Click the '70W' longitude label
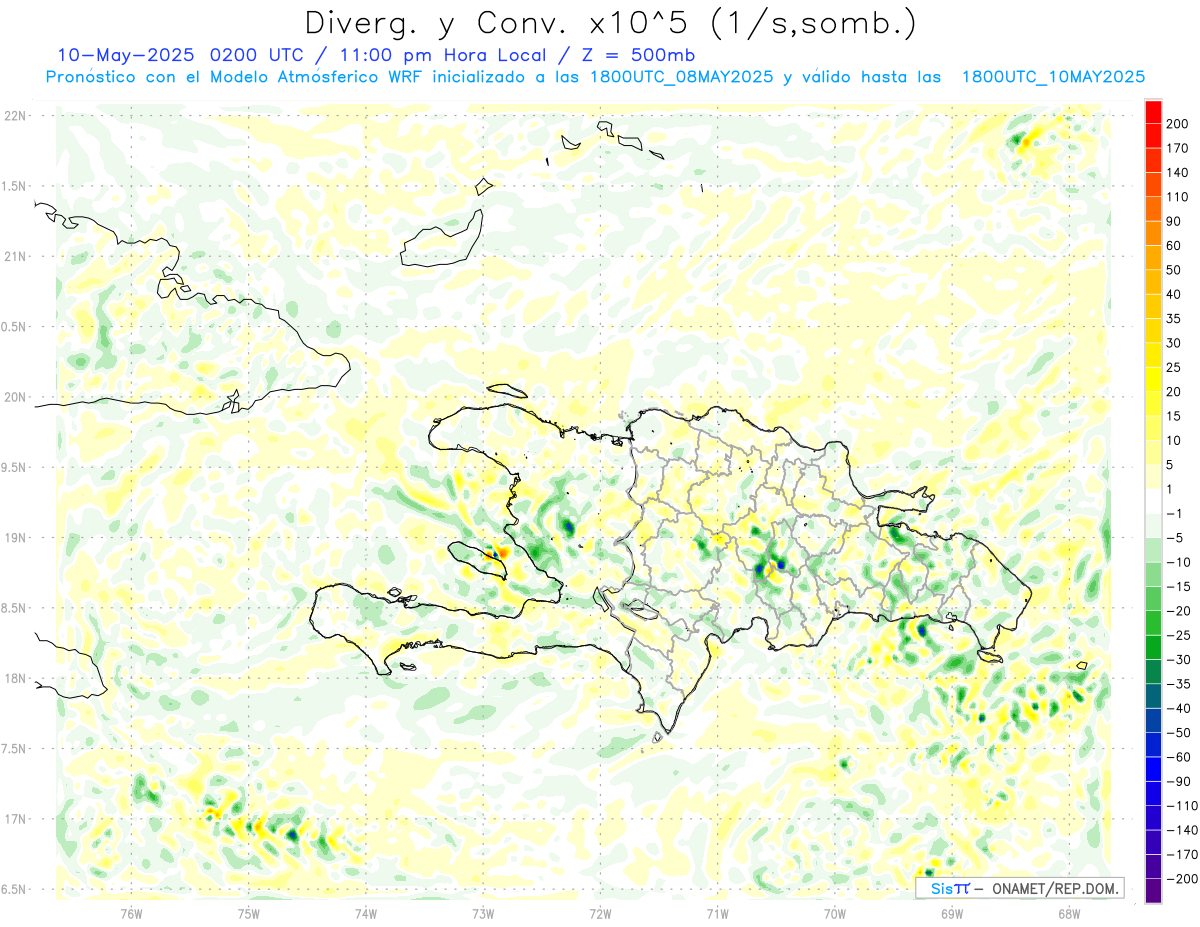Image resolution: width=1200 pixels, height=927 pixels. coord(835,914)
